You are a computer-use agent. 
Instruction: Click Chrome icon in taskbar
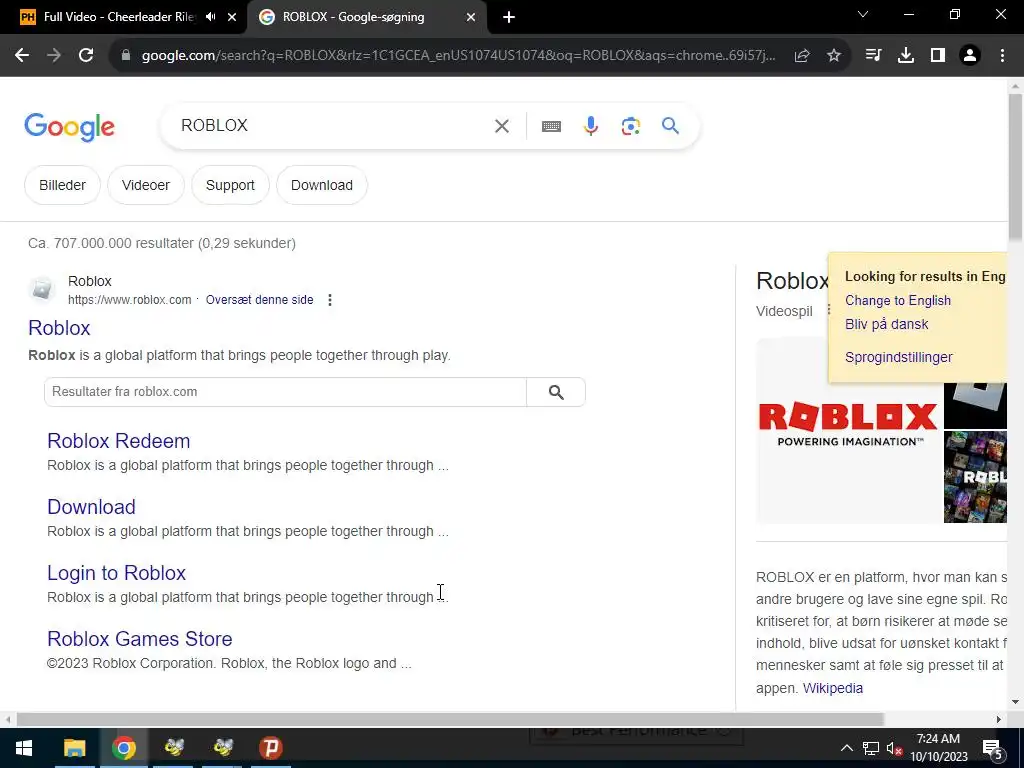[x=123, y=748]
